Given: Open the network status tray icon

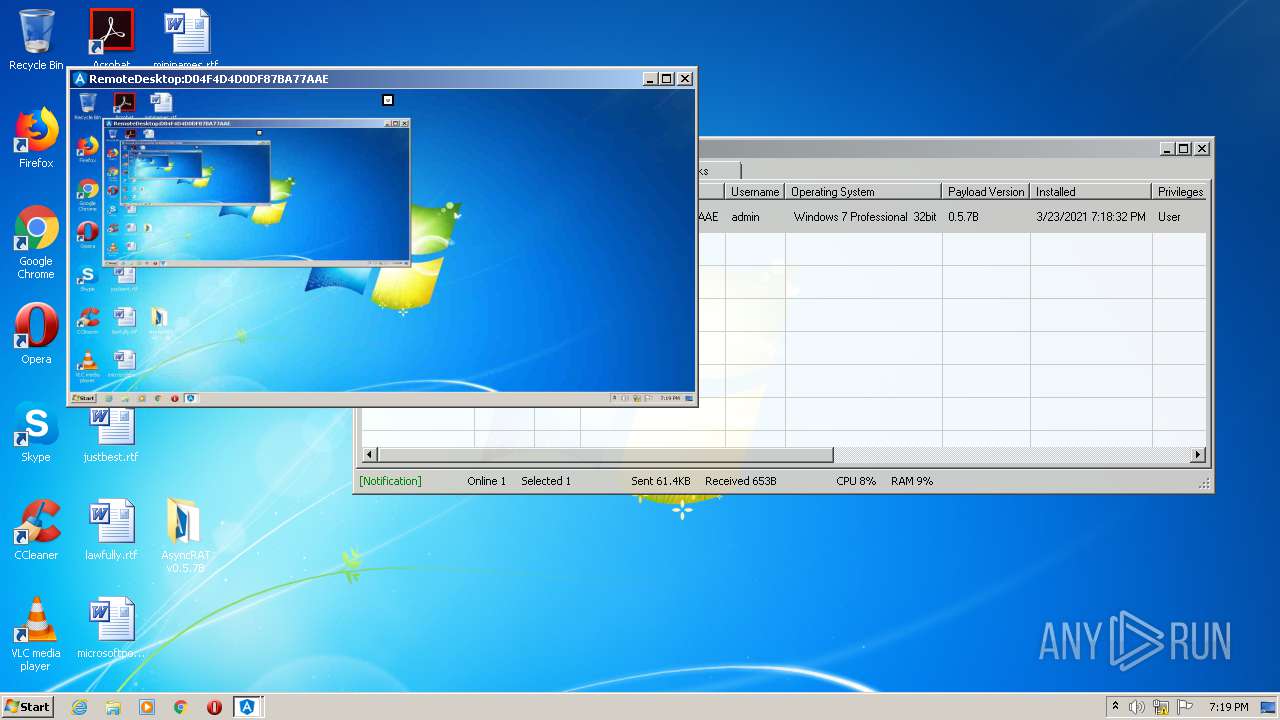Looking at the screenshot, I should tap(1161, 707).
